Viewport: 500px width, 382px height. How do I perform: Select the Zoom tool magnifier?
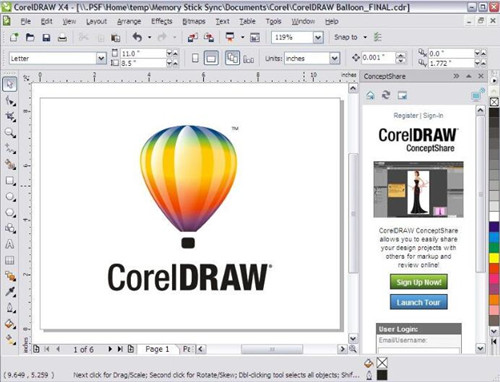(10, 133)
